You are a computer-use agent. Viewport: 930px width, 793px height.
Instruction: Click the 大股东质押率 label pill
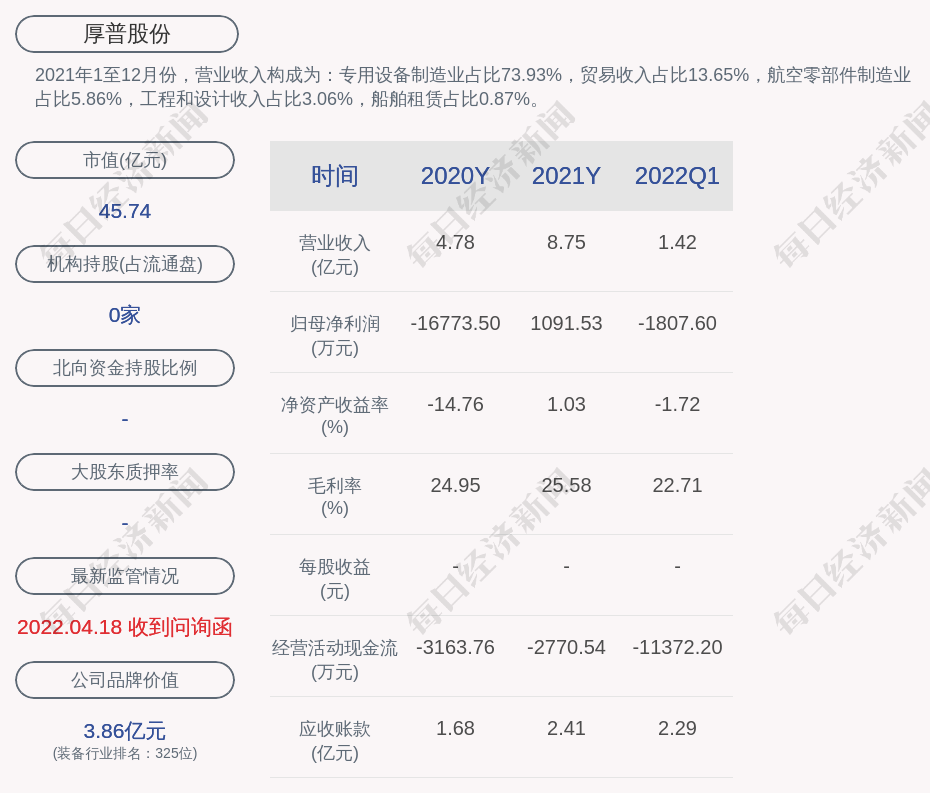click(125, 472)
